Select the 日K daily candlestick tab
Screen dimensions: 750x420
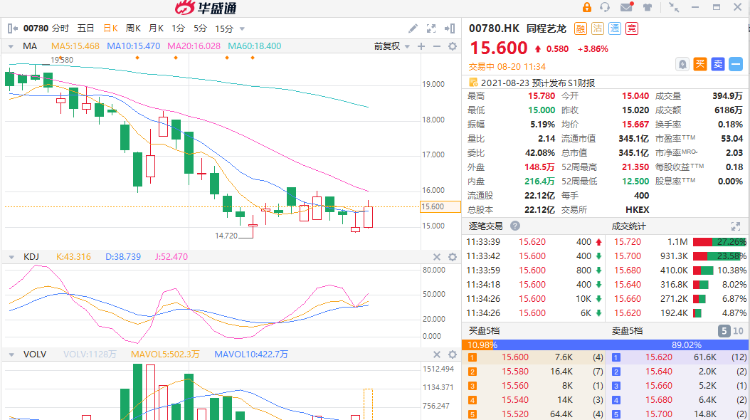pos(110,29)
